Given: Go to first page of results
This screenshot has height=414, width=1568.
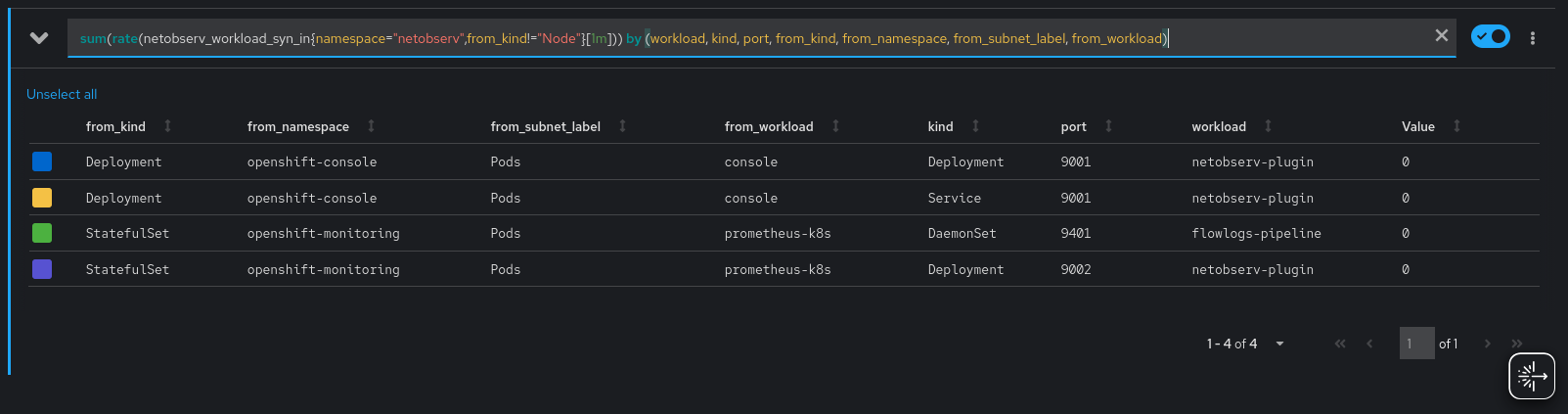Looking at the screenshot, I should (x=1340, y=344).
